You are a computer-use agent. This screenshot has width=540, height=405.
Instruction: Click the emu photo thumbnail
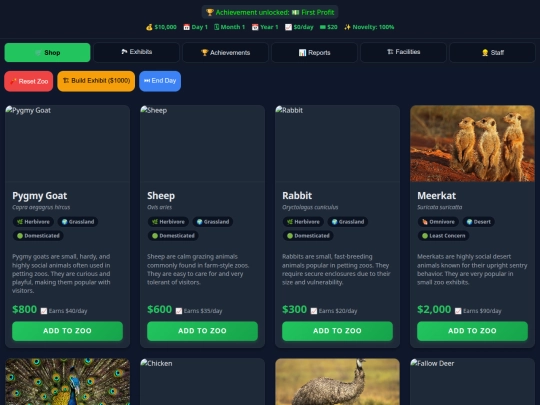pyautogui.click(x=338, y=382)
